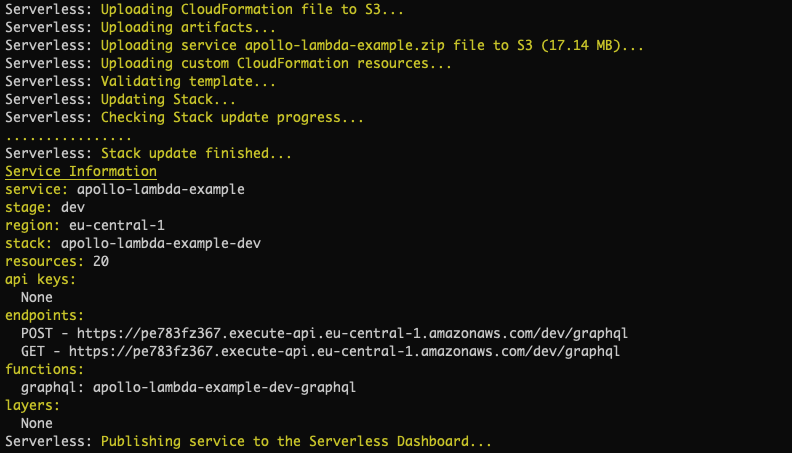Select the stage value dev
792x453 pixels.
pyautogui.click(x=73, y=207)
